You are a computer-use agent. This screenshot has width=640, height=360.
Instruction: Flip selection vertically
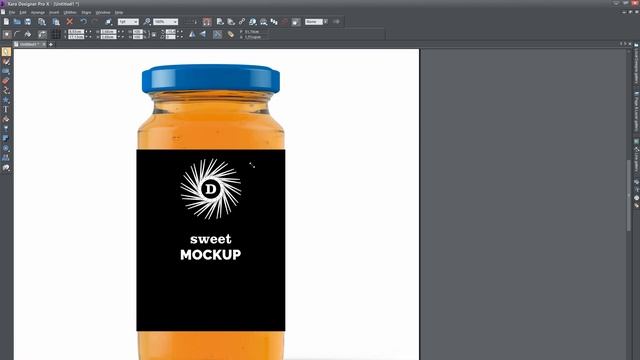[203, 35]
